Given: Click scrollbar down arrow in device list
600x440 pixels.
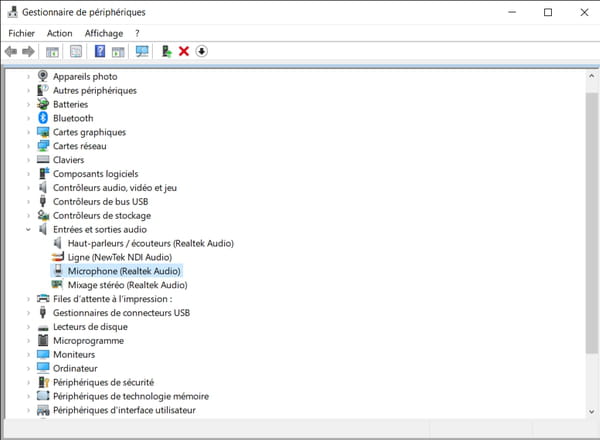Looking at the screenshot, I should pyautogui.click(x=592, y=412).
